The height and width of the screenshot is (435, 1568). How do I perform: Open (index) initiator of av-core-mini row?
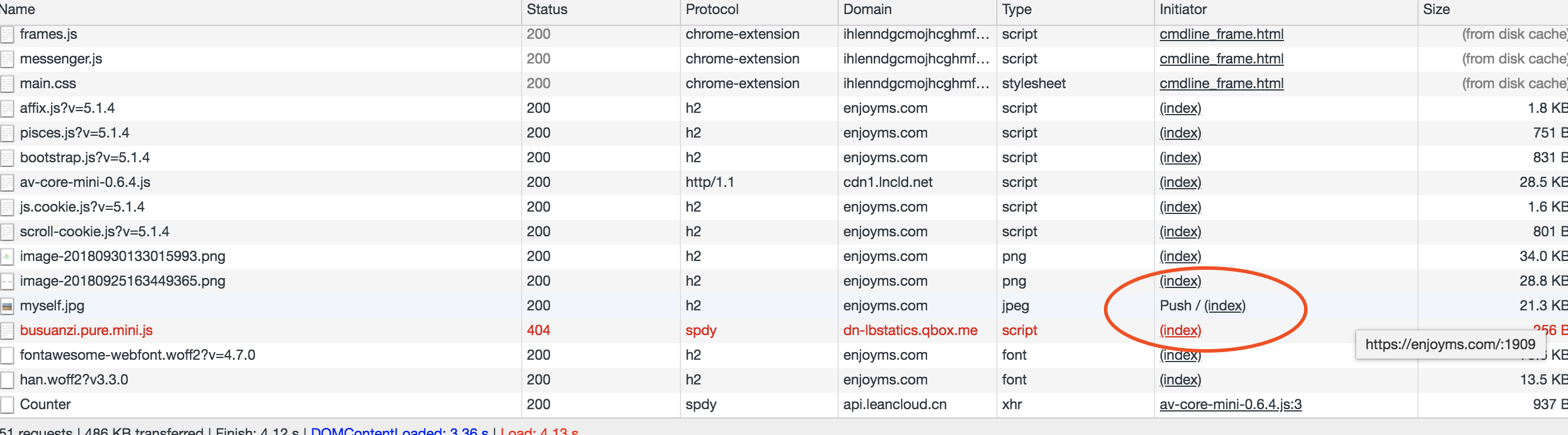point(1180,182)
